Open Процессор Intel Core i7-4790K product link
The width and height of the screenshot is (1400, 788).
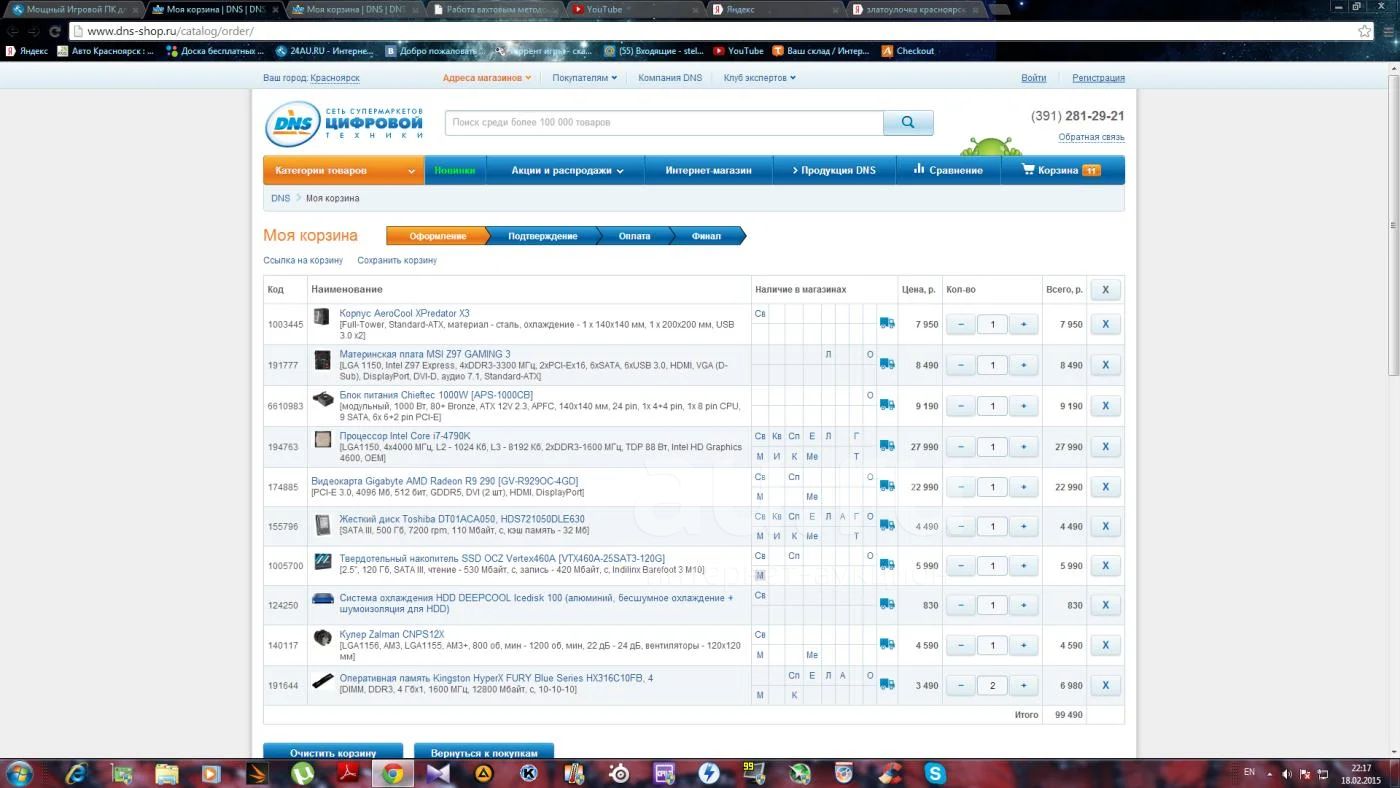click(405, 436)
